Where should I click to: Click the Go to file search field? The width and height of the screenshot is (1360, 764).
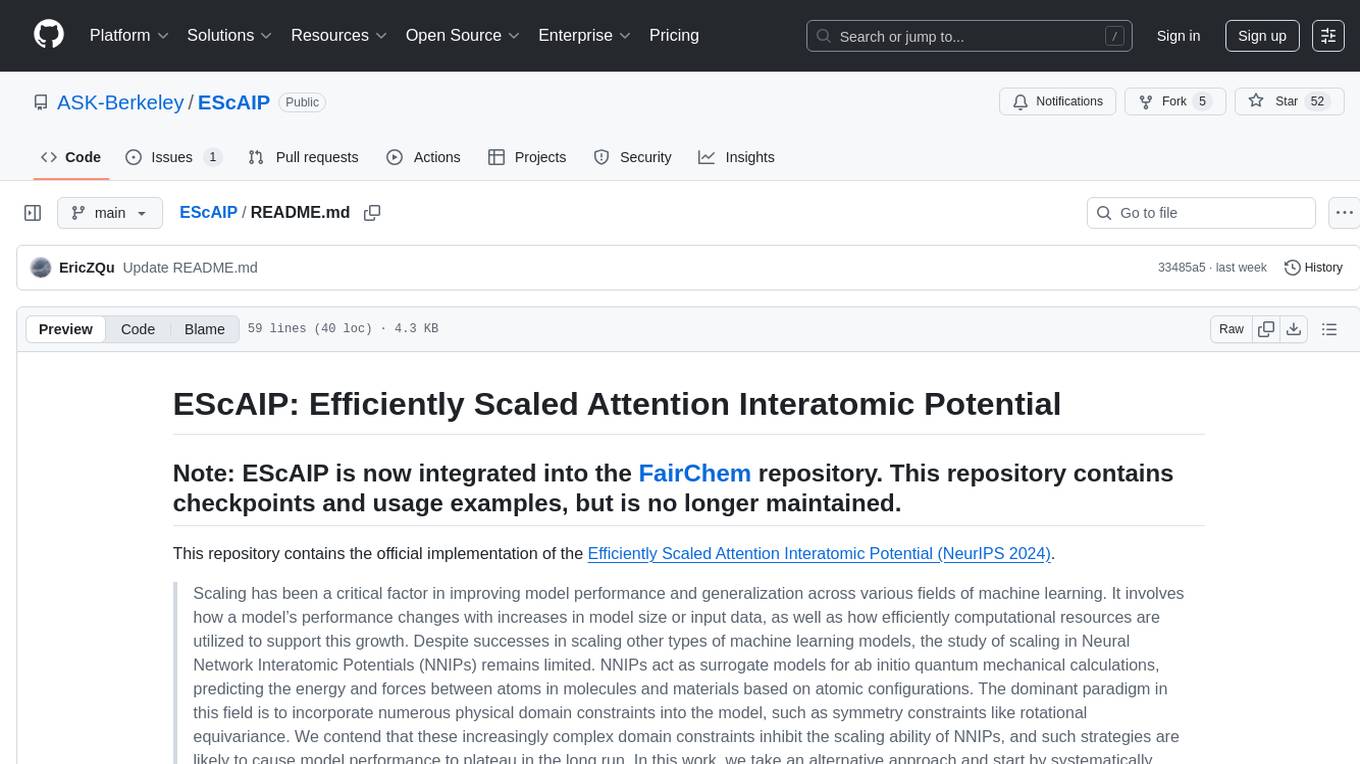(x=1200, y=213)
